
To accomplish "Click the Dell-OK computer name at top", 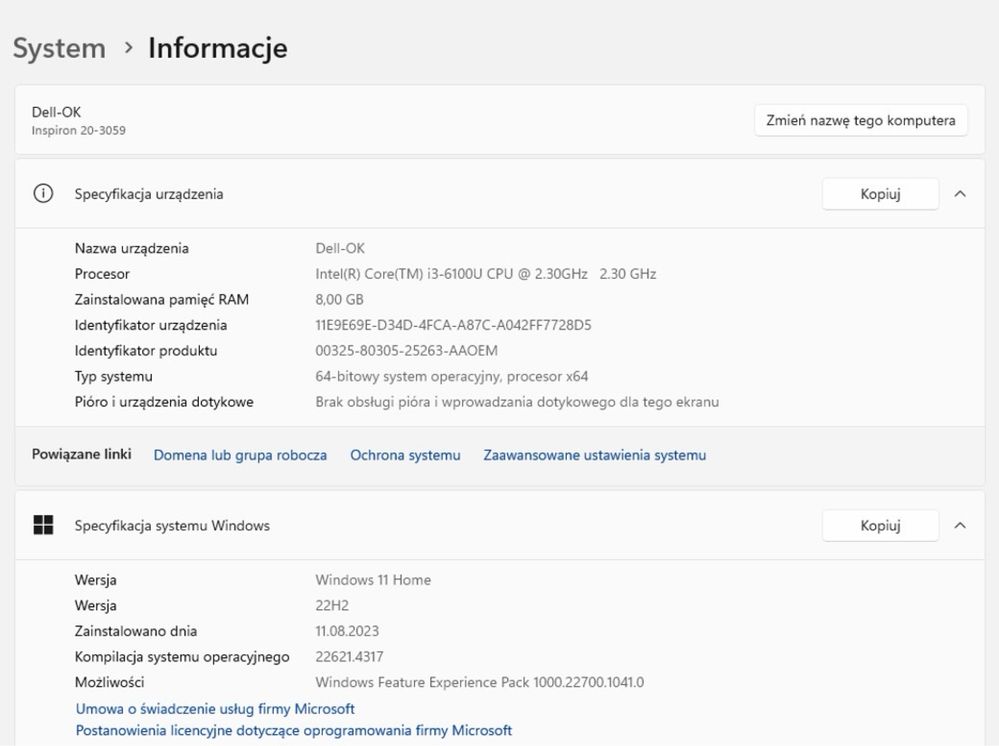I will 56,112.
